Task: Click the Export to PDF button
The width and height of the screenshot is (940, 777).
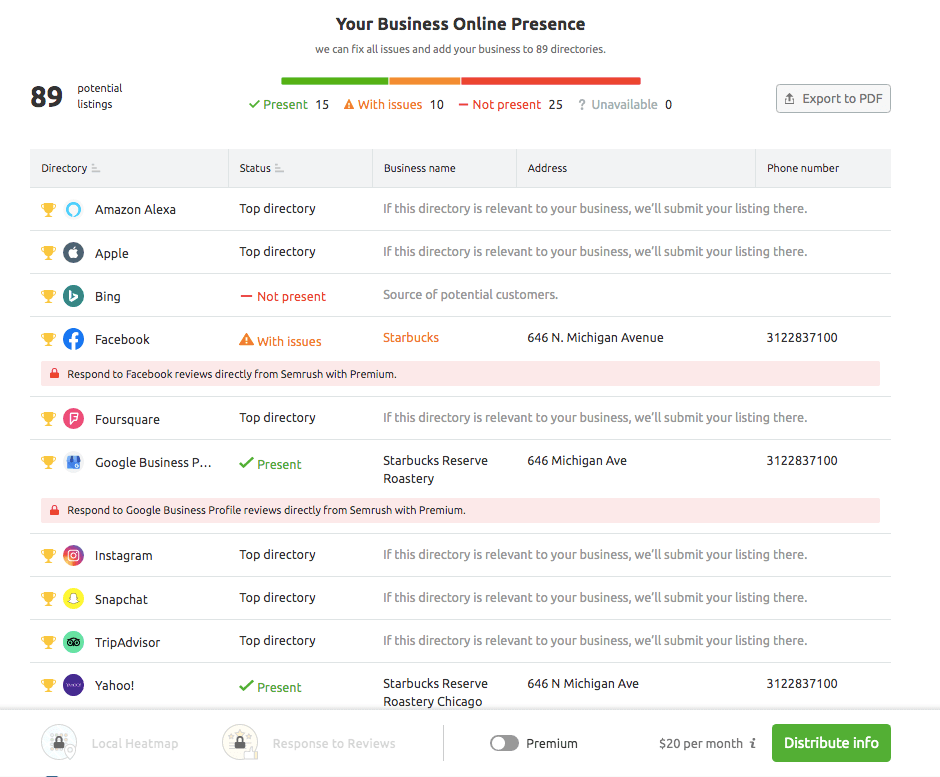Action: (833, 98)
